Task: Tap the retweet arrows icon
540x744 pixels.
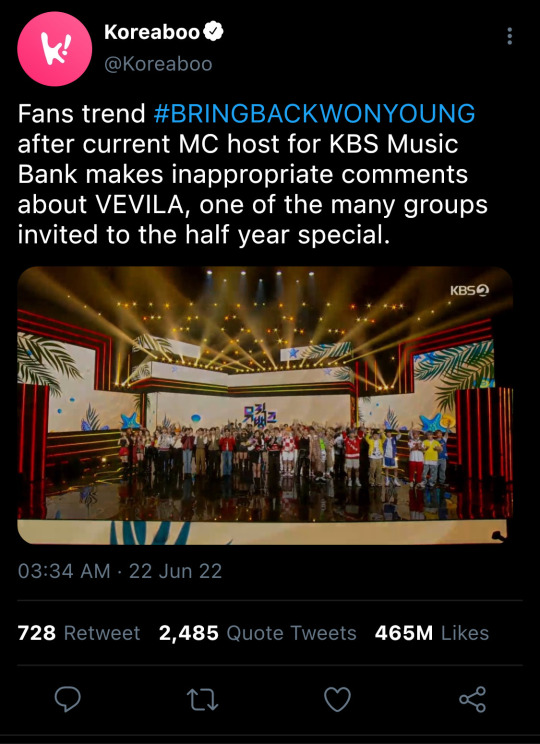Action: tap(203, 699)
